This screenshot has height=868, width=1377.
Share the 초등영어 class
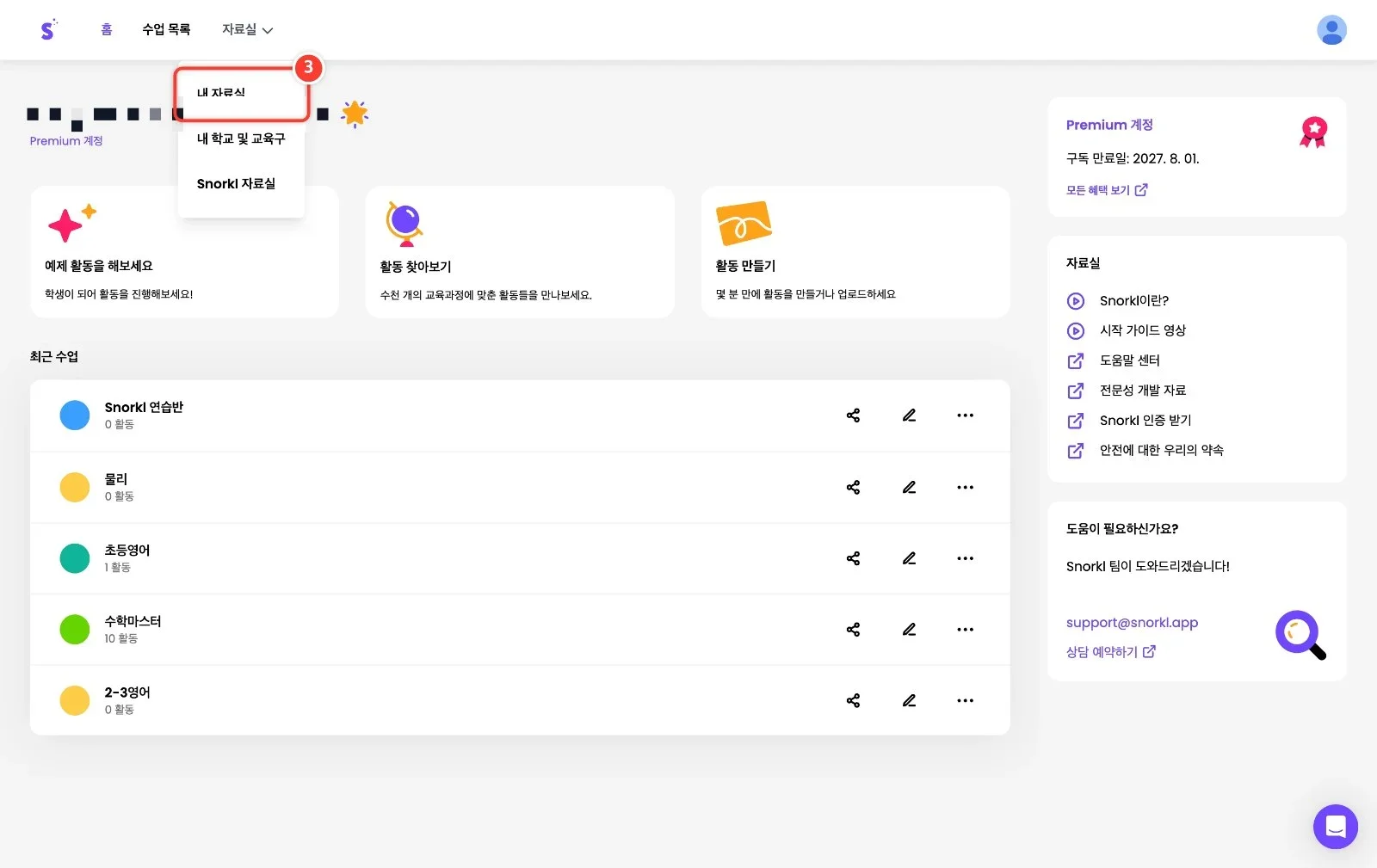coord(853,558)
